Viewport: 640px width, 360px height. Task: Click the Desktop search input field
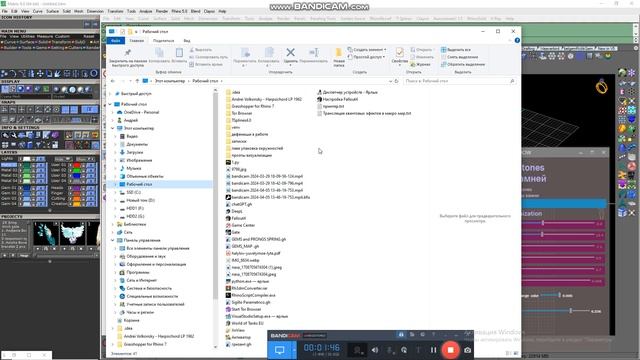[459, 81]
